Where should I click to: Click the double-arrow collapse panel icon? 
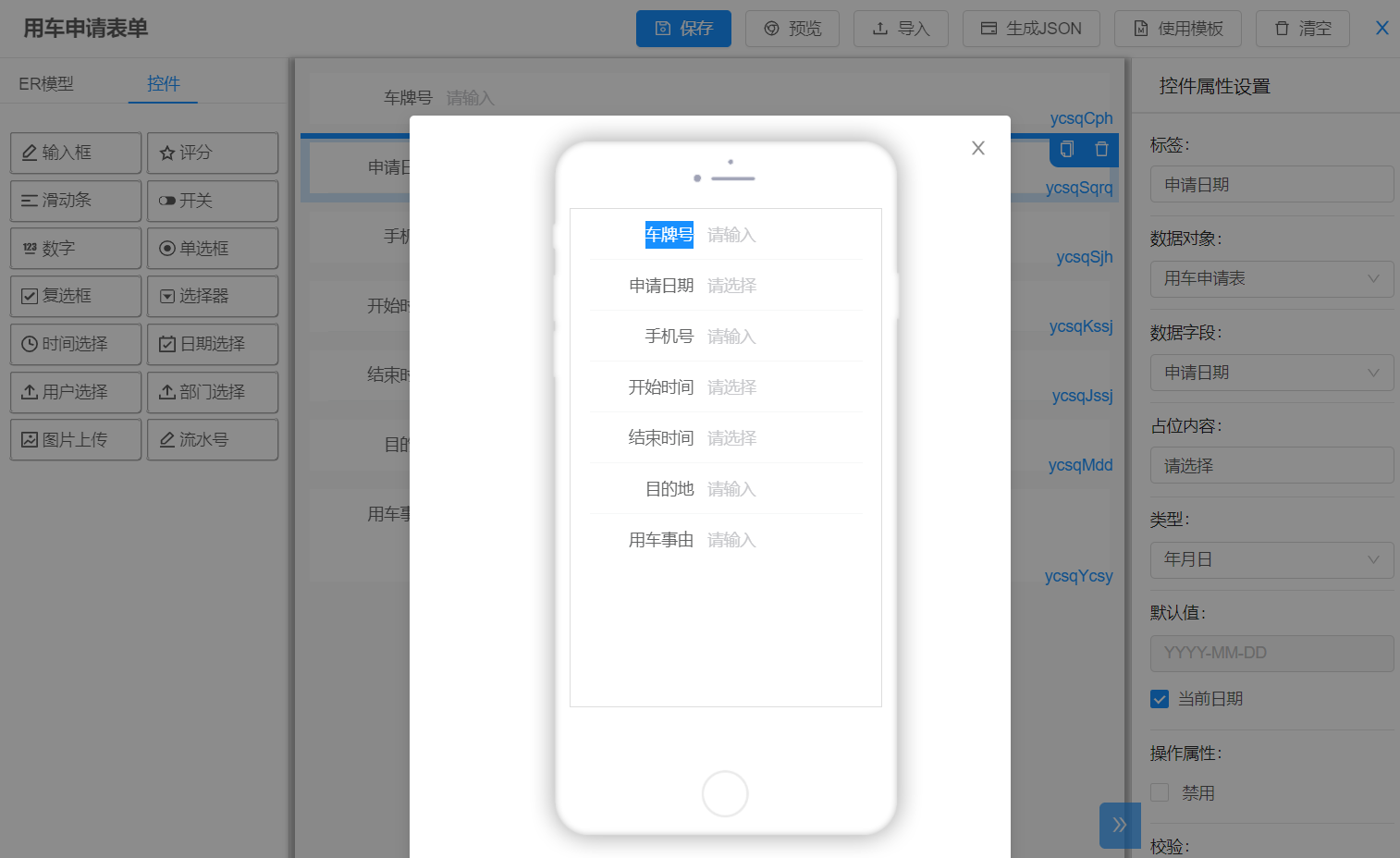(x=1119, y=825)
